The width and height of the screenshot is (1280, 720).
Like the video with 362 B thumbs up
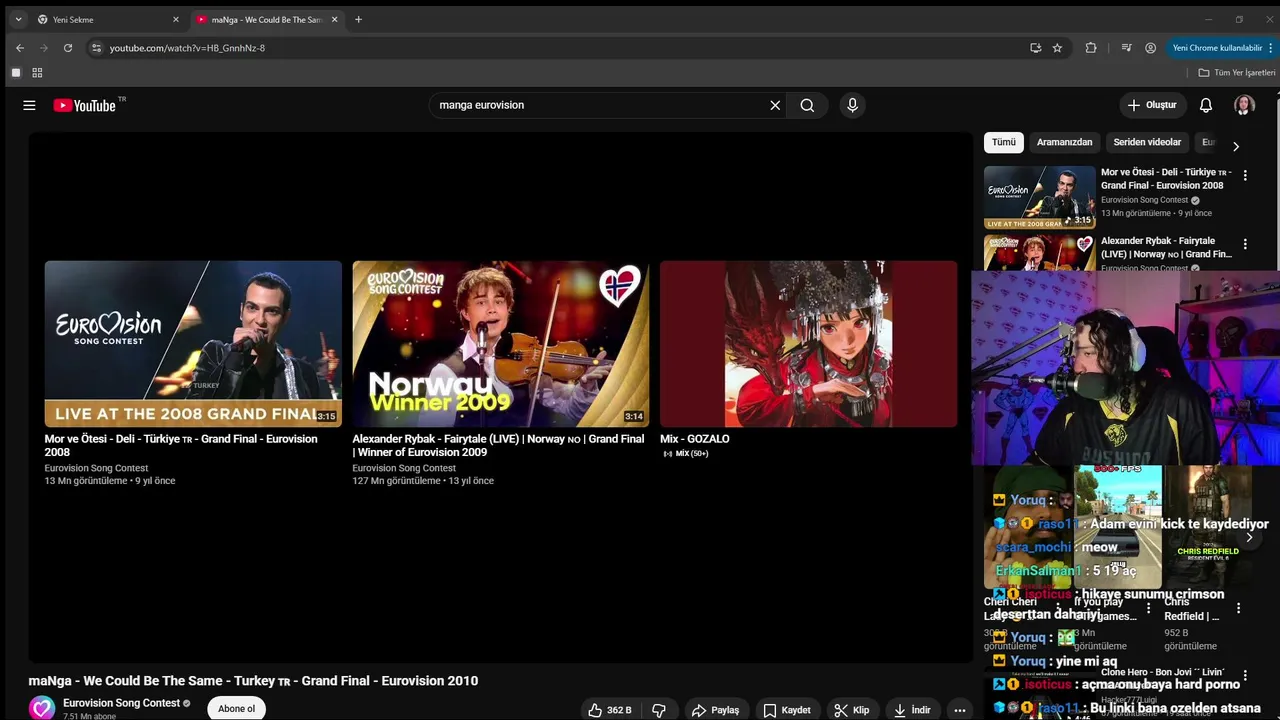(610, 710)
